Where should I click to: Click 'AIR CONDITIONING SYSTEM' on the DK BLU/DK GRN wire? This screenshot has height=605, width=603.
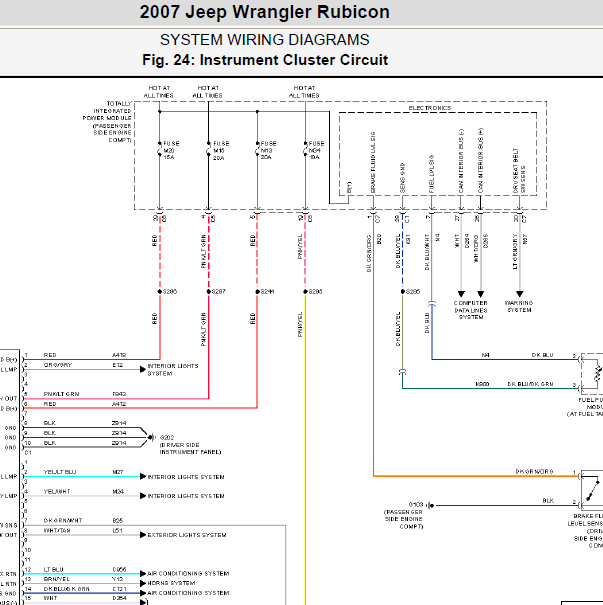pos(188,593)
